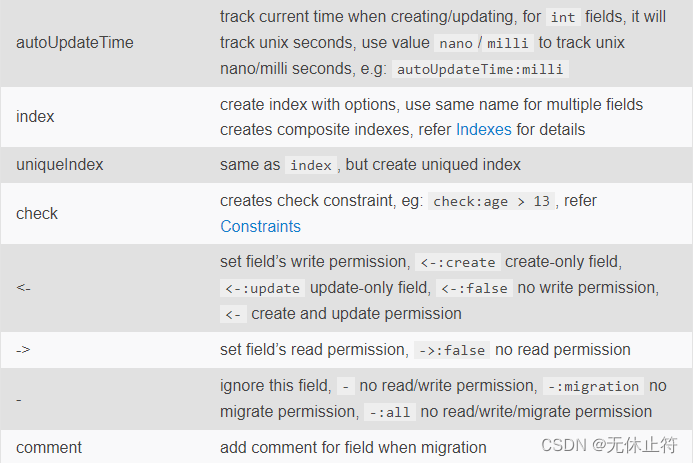Click the -:all code snippet
This screenshot has height=463, width=693.
tap(390, 412)
